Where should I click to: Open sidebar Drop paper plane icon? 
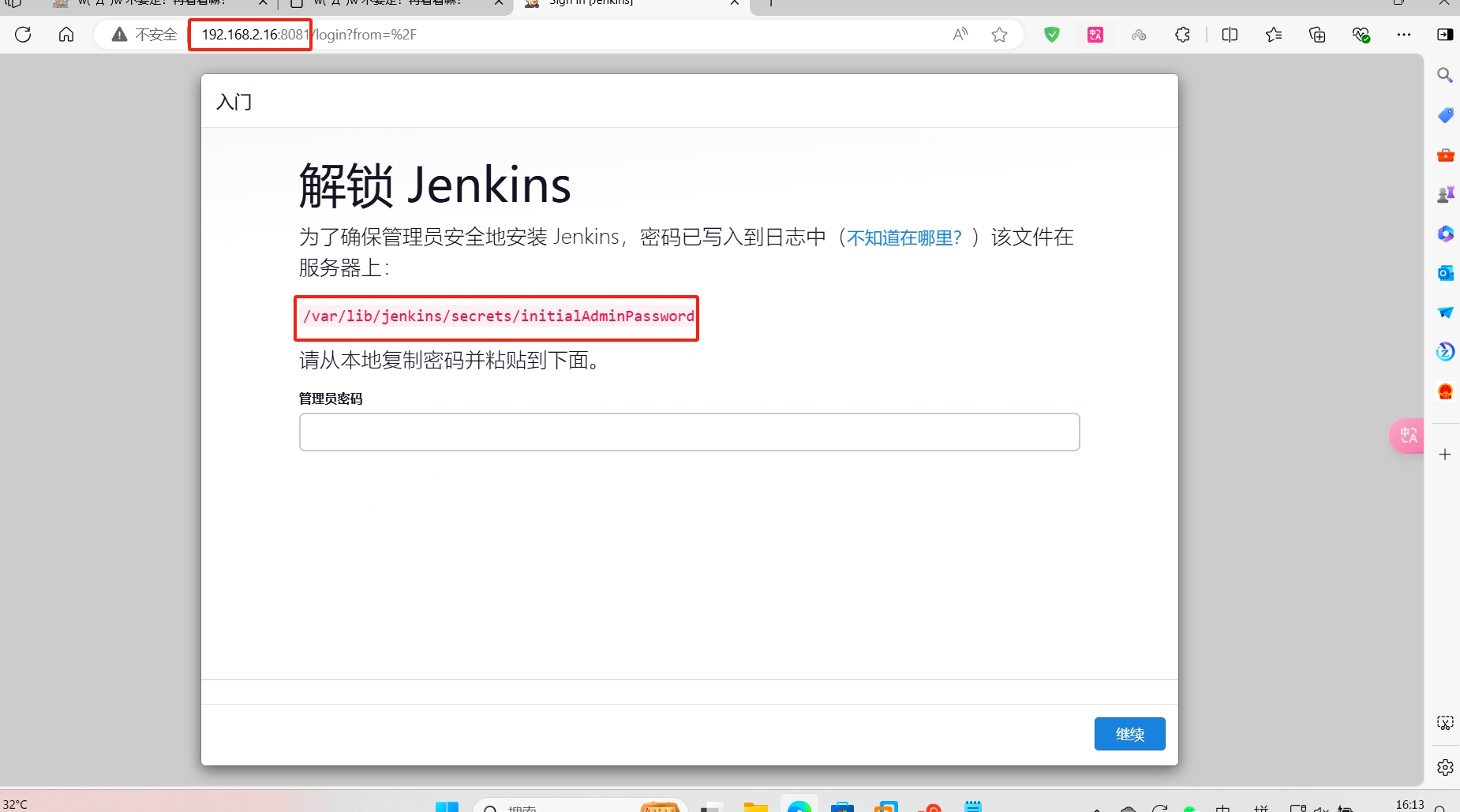coord(1445,312)
